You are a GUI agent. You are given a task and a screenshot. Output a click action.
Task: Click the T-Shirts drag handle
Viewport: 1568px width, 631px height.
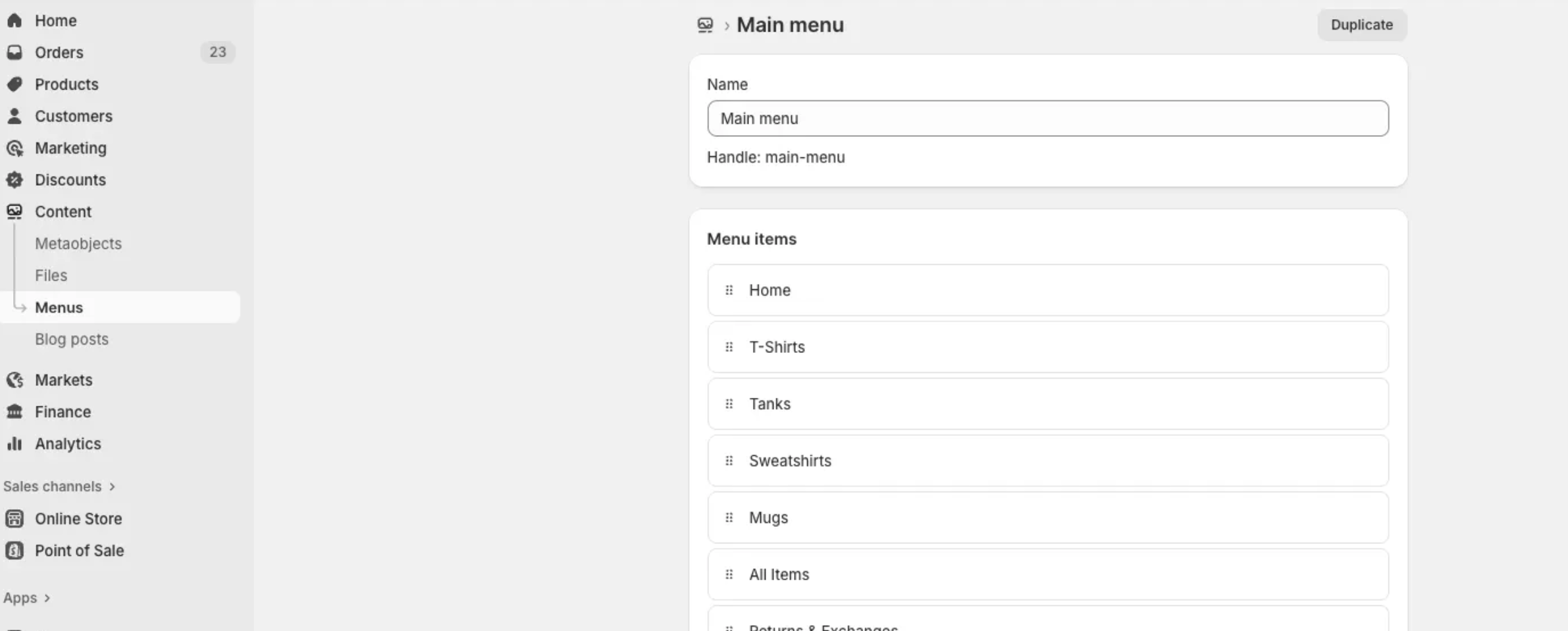point(729,347)
